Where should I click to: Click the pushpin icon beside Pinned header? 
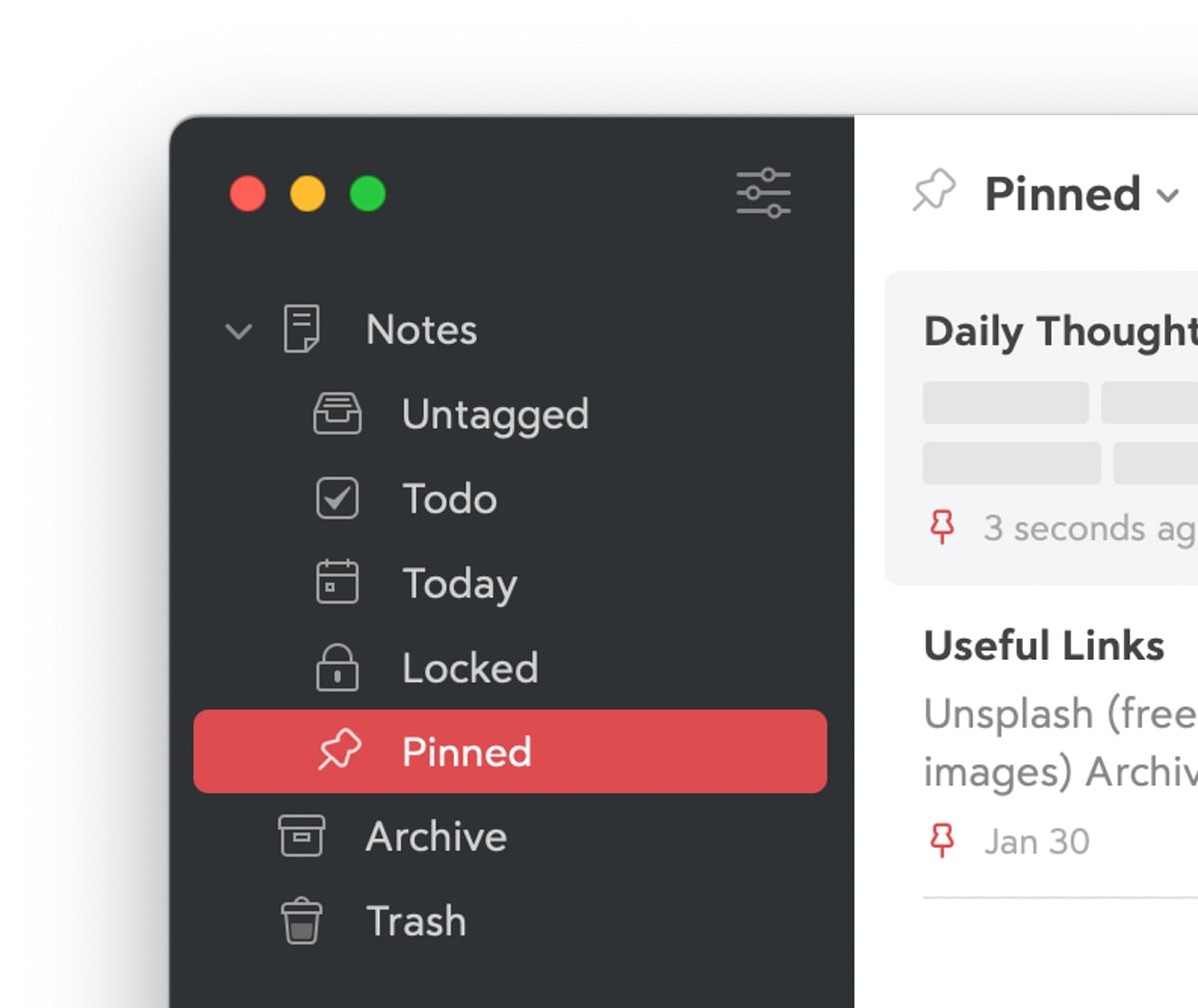click(x=934, y=191)
